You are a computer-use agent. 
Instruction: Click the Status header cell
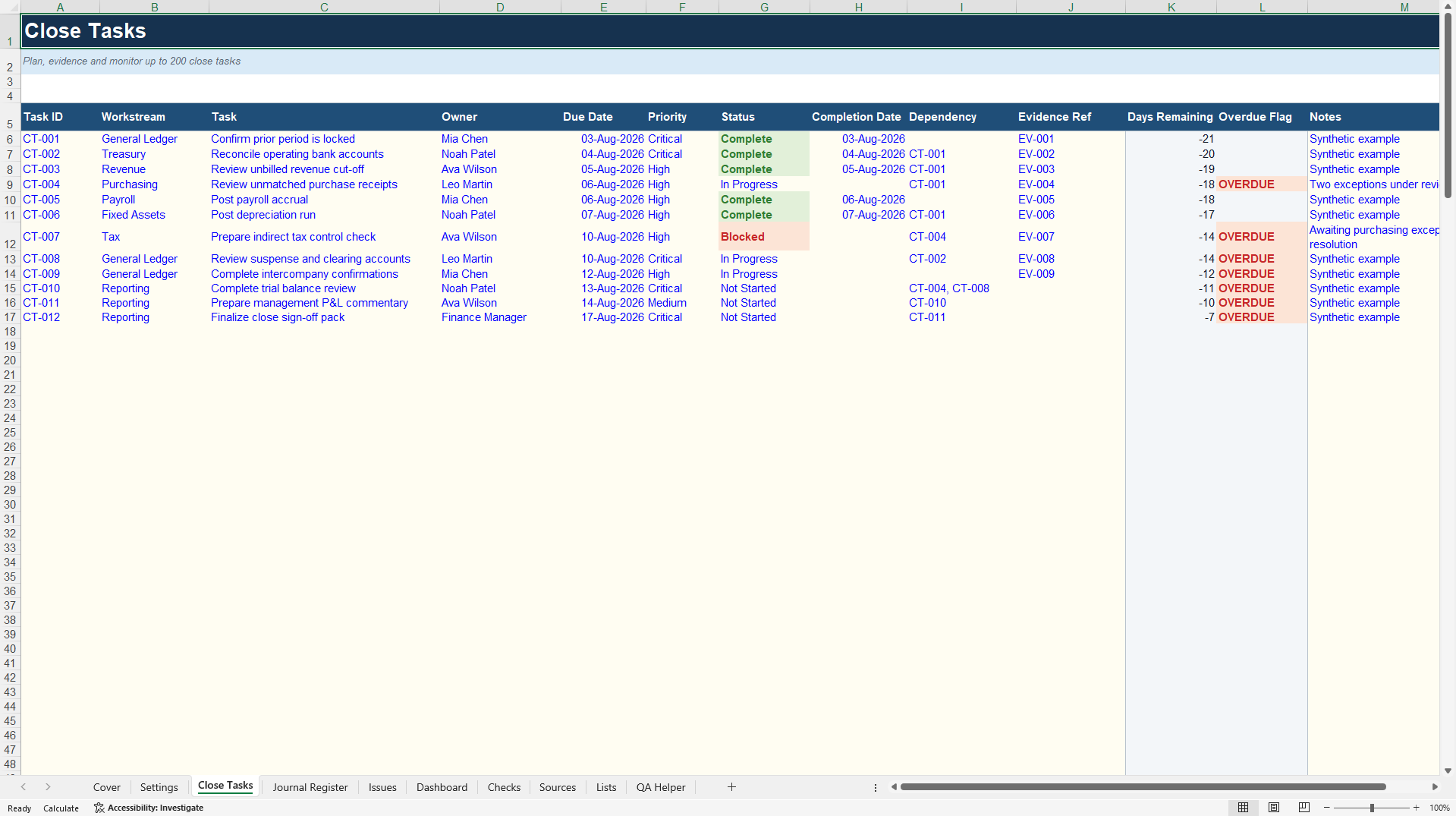(764, 117)
